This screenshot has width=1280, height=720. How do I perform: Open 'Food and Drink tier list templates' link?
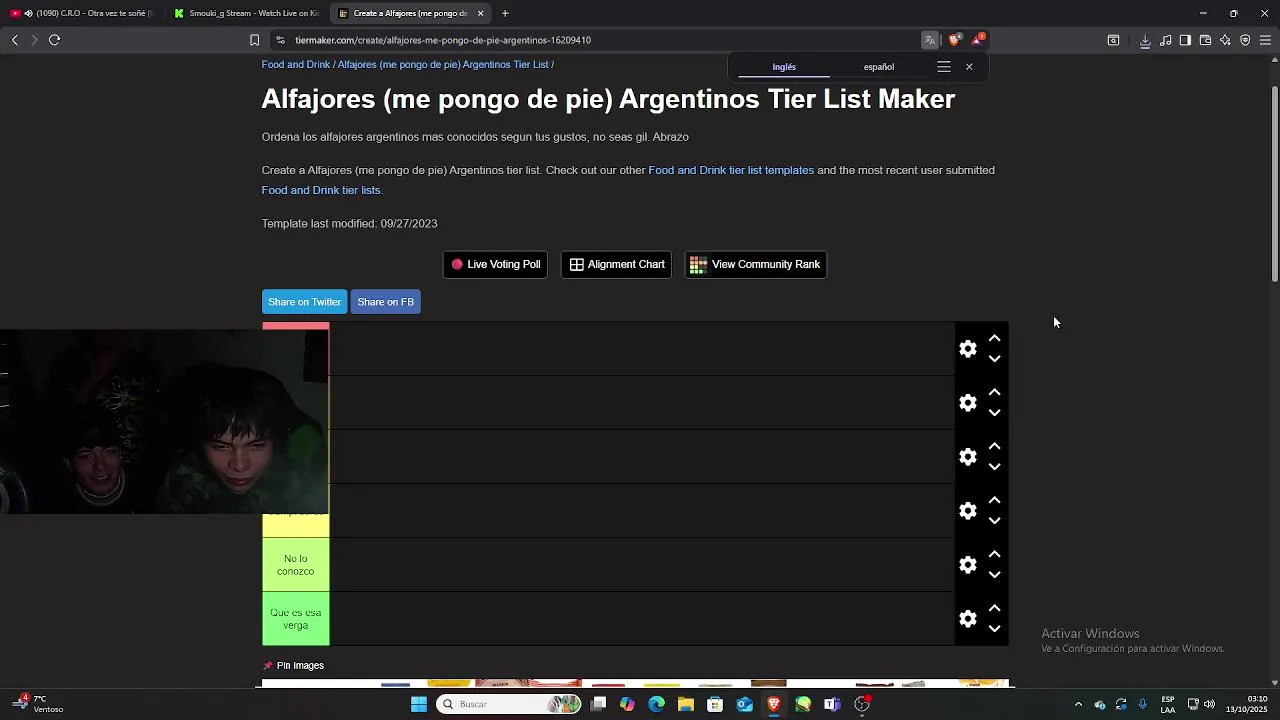pos(731,170)
